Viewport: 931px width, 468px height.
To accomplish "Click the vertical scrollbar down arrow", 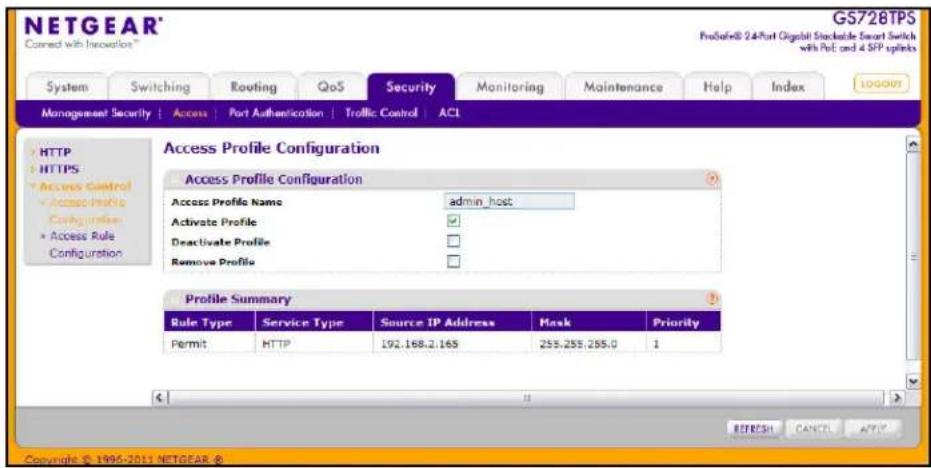I will point(913,381).
